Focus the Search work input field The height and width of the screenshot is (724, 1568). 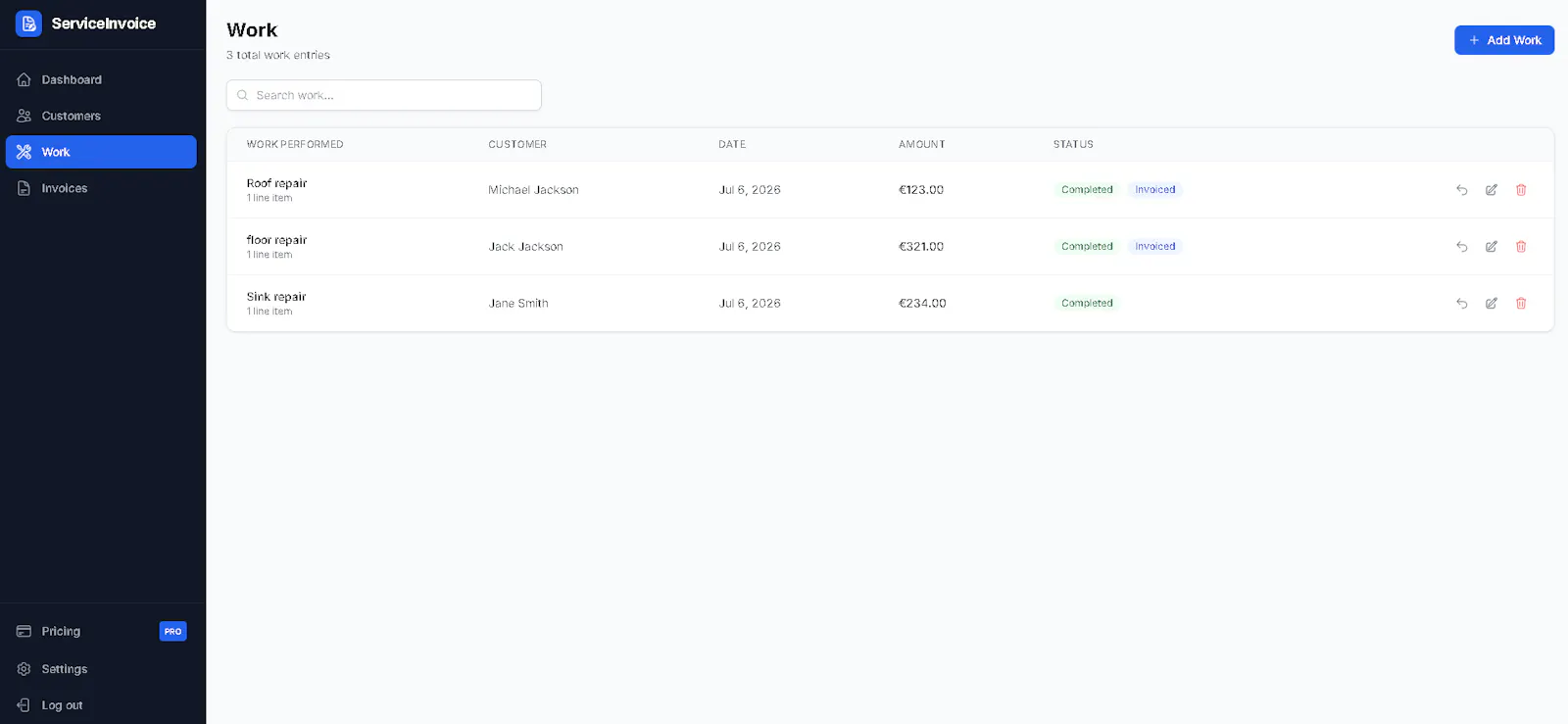pos(384,95)
